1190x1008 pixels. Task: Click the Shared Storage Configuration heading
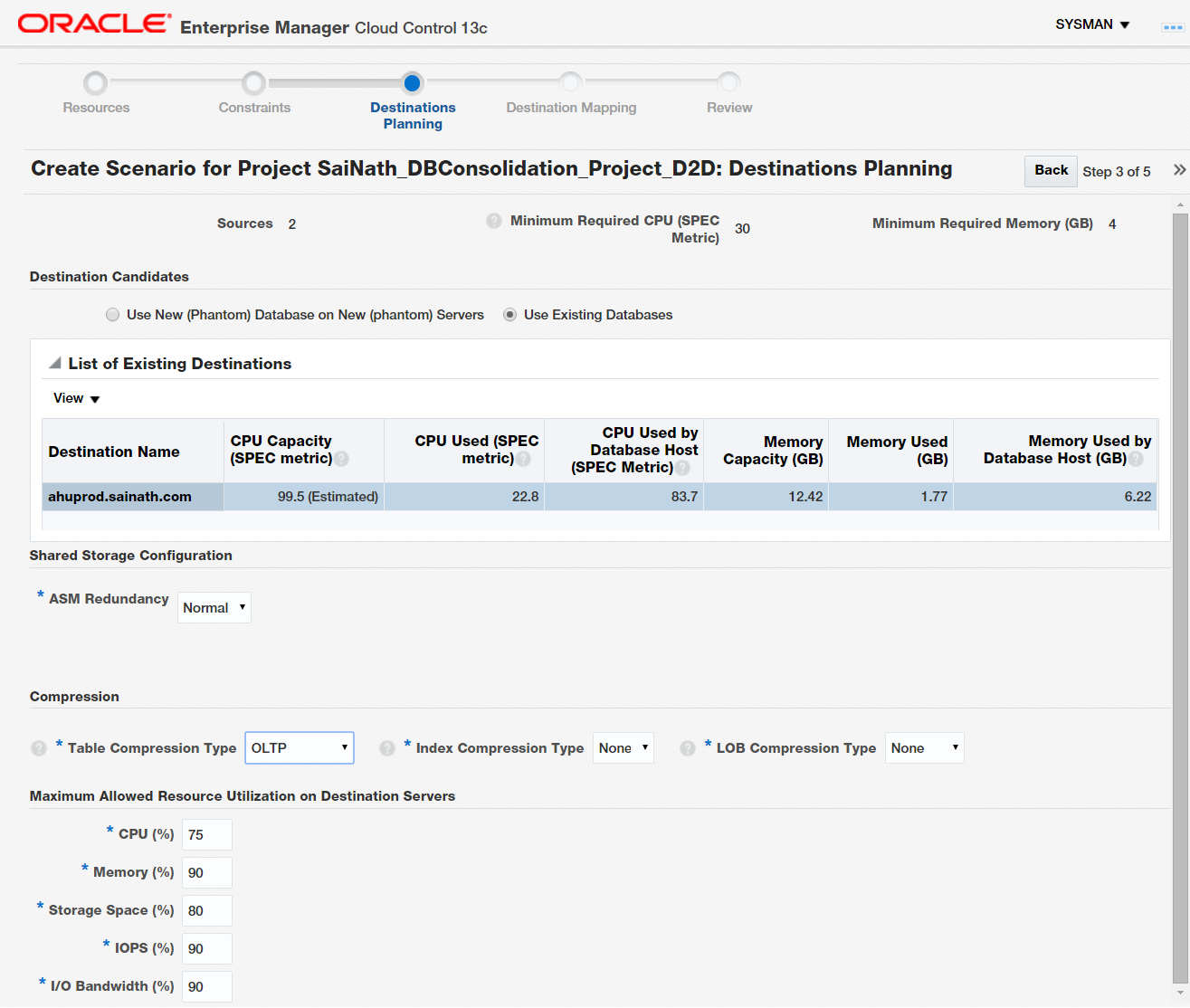point(131,556)
